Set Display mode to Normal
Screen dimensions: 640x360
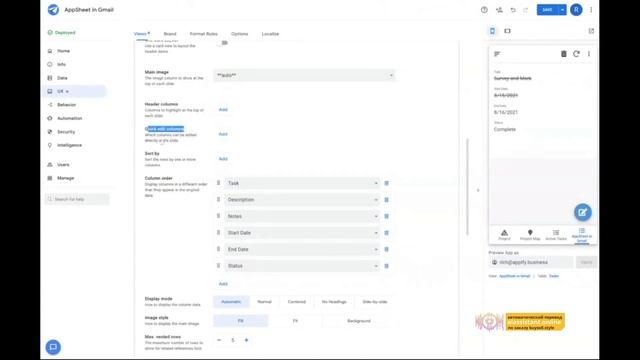tap(264, 302)
